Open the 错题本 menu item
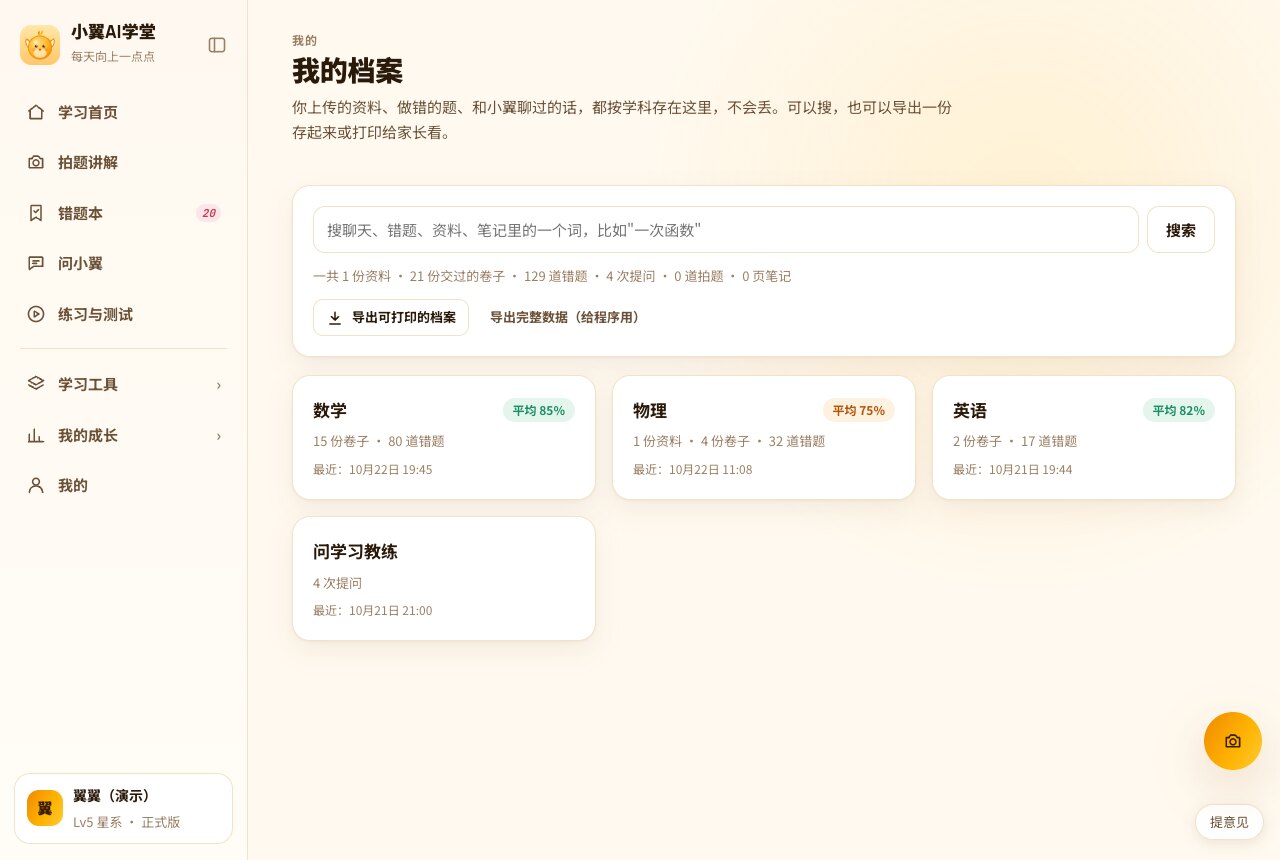The height and width of the screenshot is (860, 1280). point(124,213)
